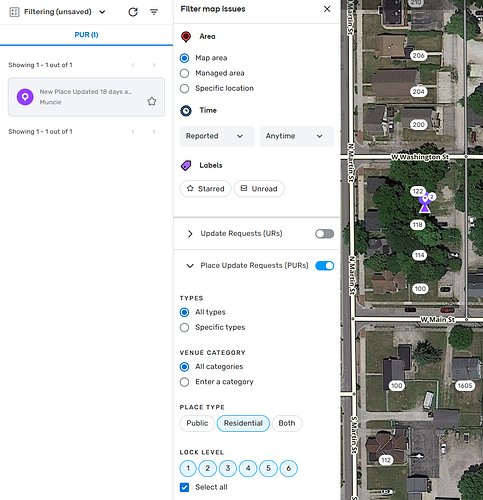This screenshot has width=483, height=500.
Task: Open the Reported time dropdown
Action: pos(217,136)
